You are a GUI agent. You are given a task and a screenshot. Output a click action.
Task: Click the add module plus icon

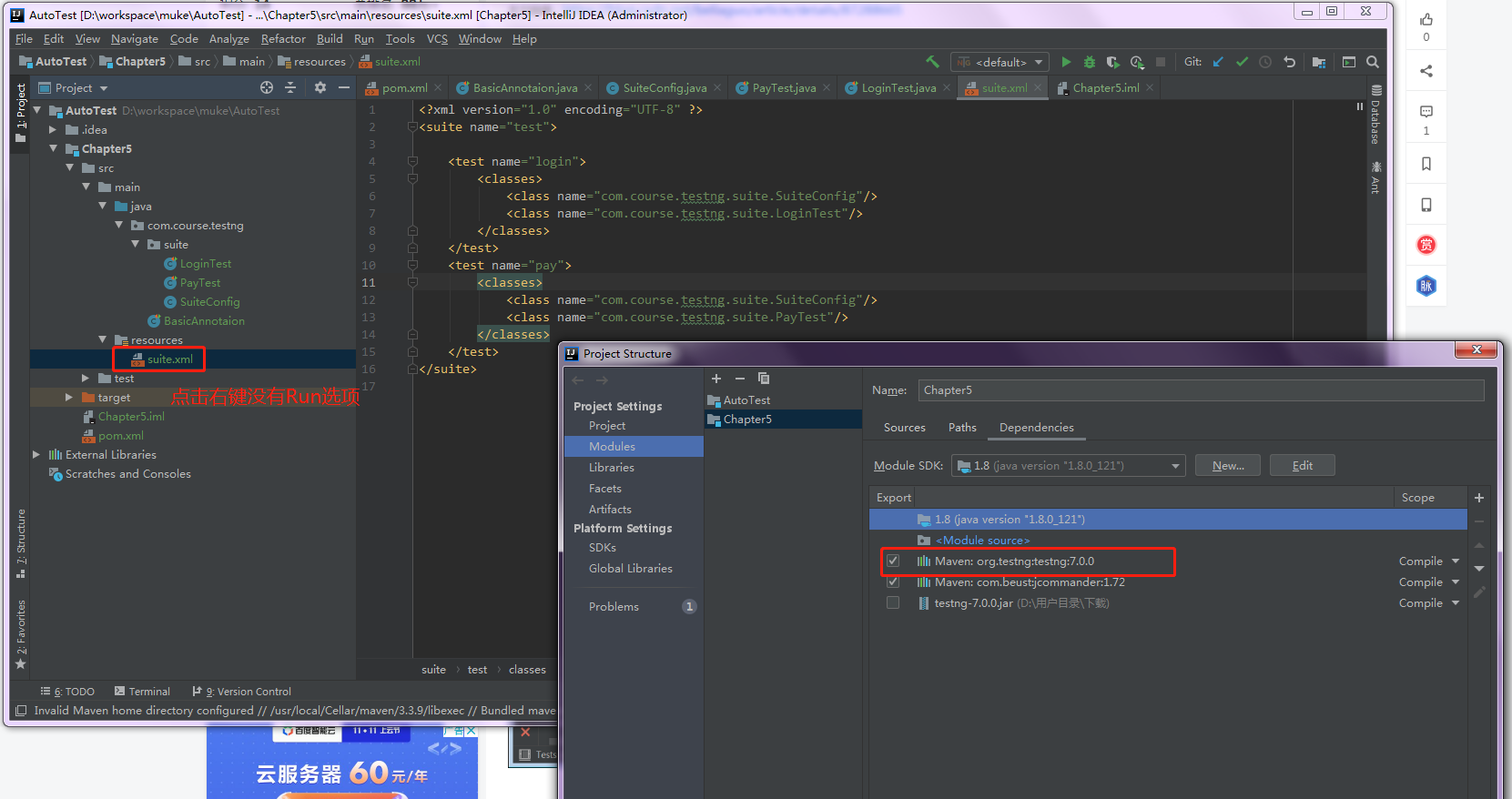pyautogui.click(x=716, y=379)
